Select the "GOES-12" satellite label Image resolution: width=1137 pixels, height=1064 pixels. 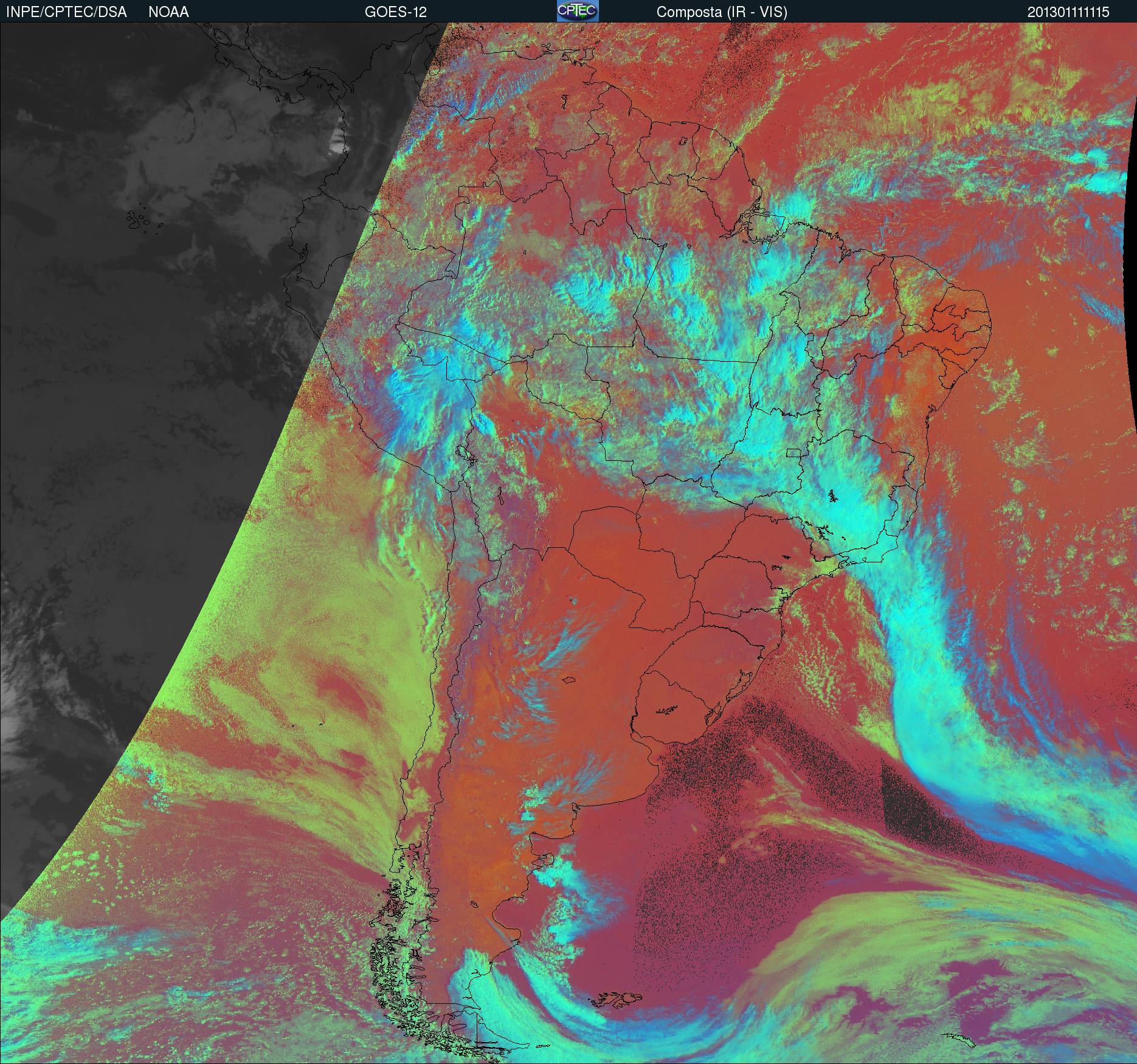[395, 12]
